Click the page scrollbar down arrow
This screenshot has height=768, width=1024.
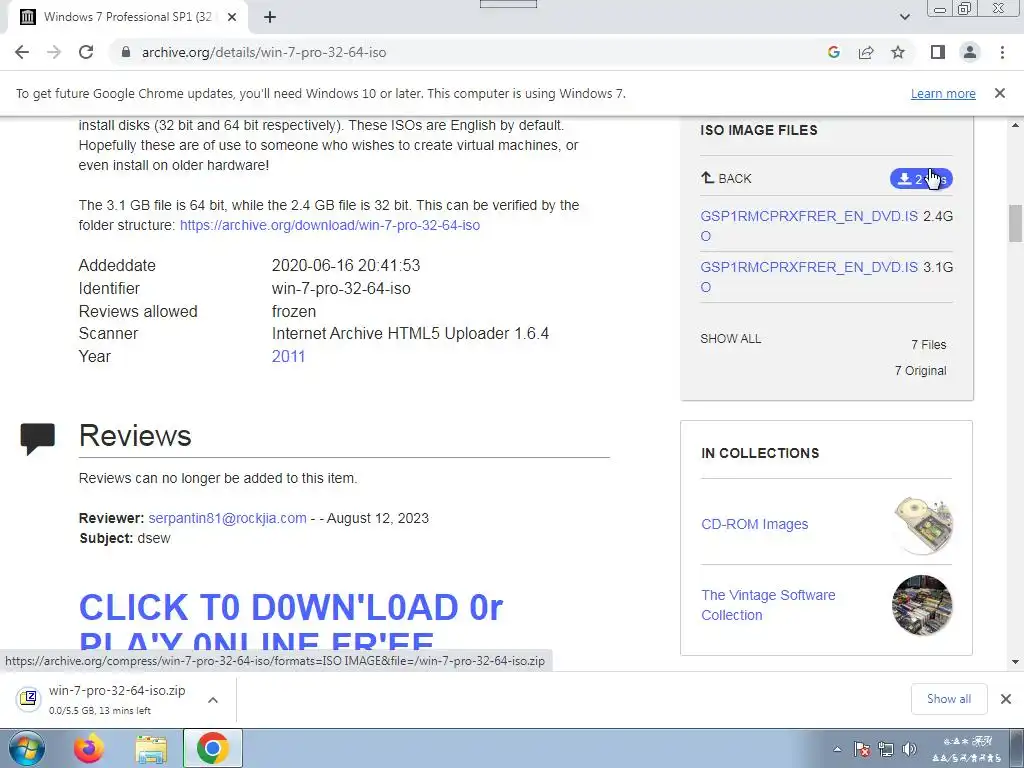coord(1015,662)
